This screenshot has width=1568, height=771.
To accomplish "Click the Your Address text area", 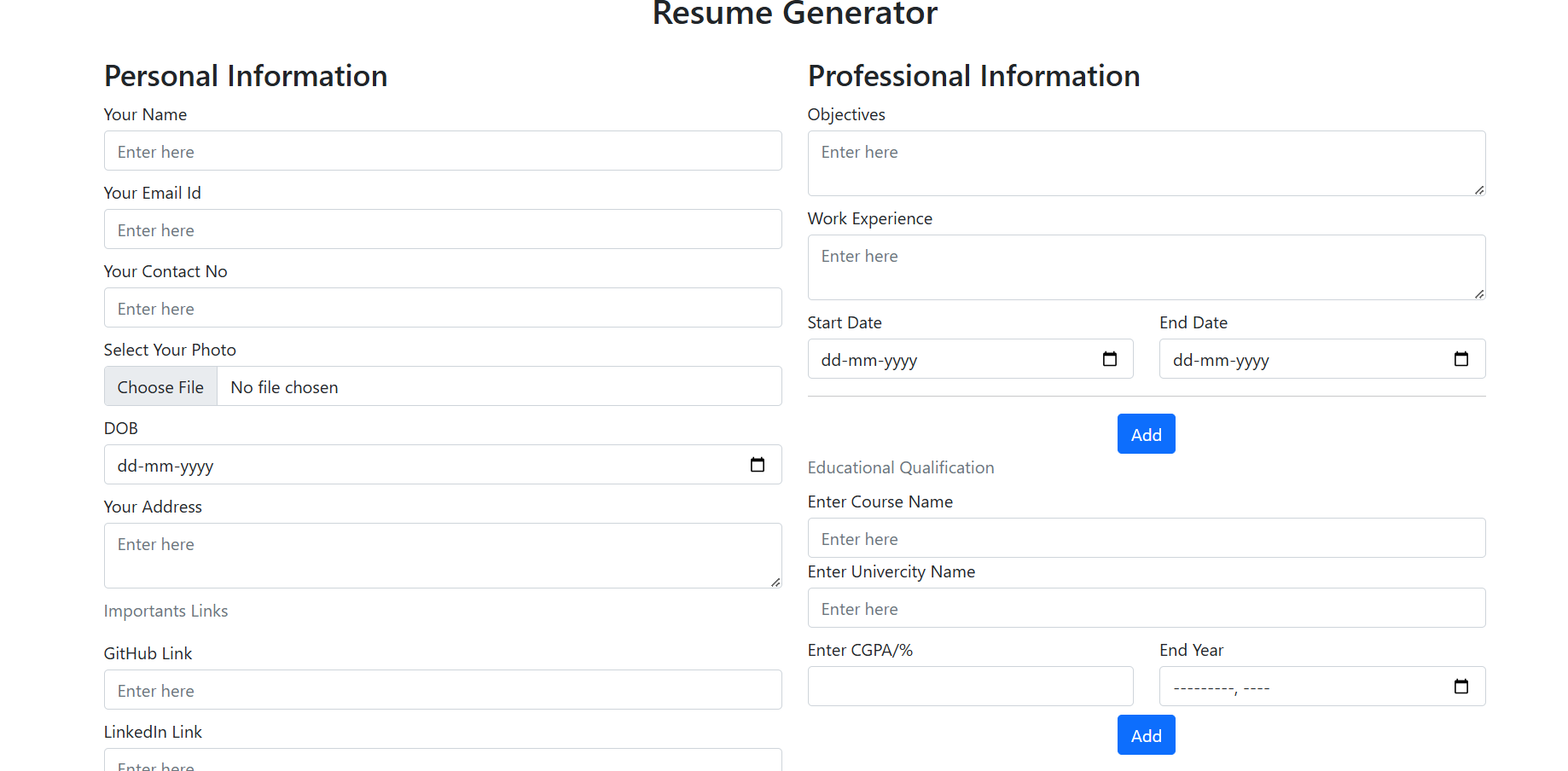I will [x=443, y=555].
